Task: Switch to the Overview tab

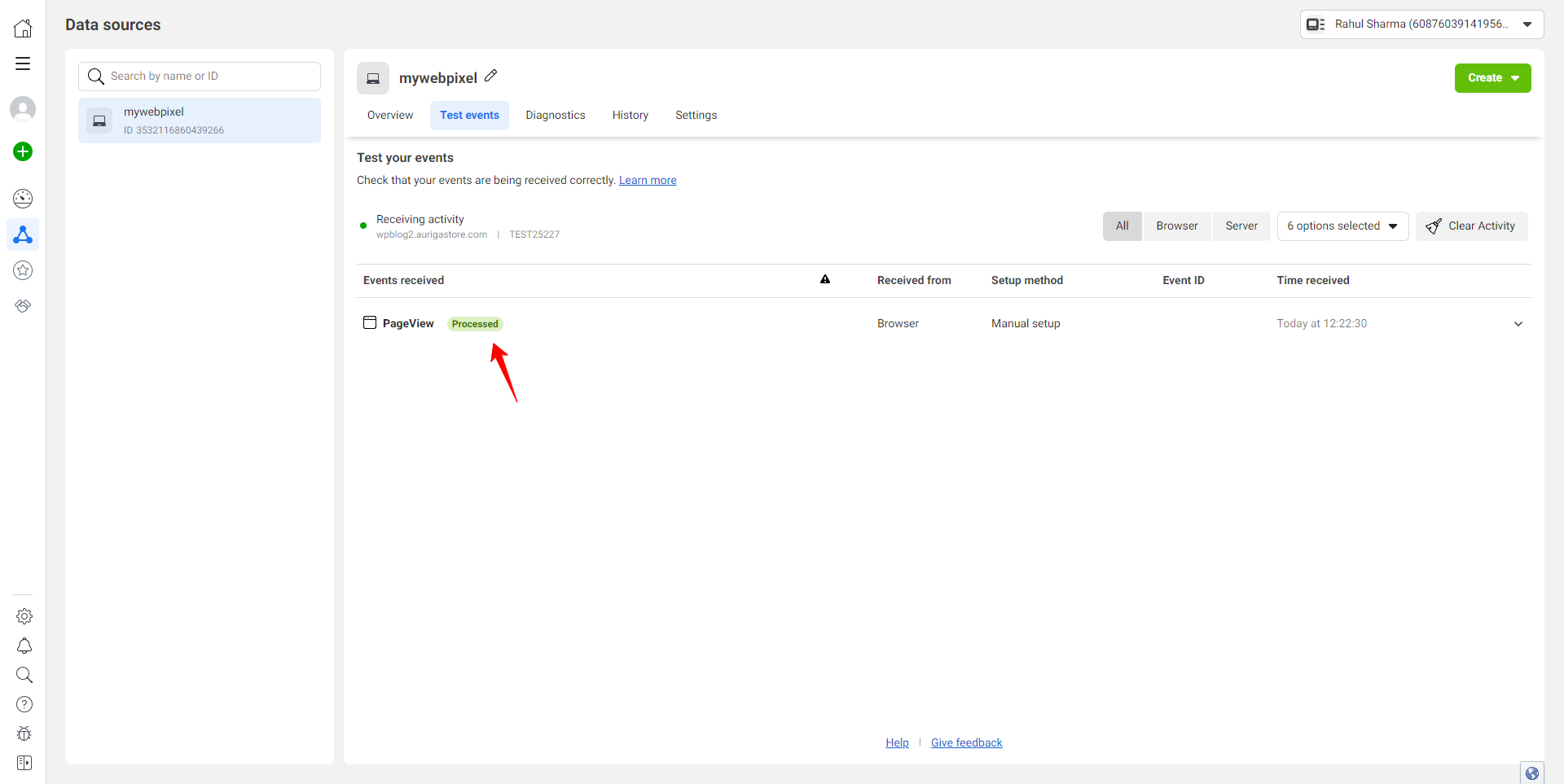Action: pos(390,116)
